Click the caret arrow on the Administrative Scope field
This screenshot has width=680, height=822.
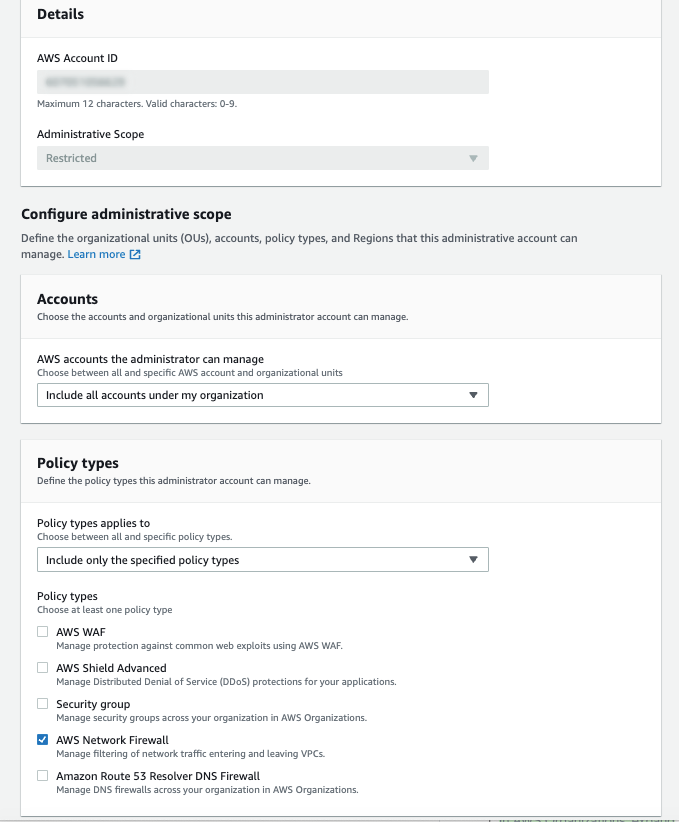(x=473, y=158)
